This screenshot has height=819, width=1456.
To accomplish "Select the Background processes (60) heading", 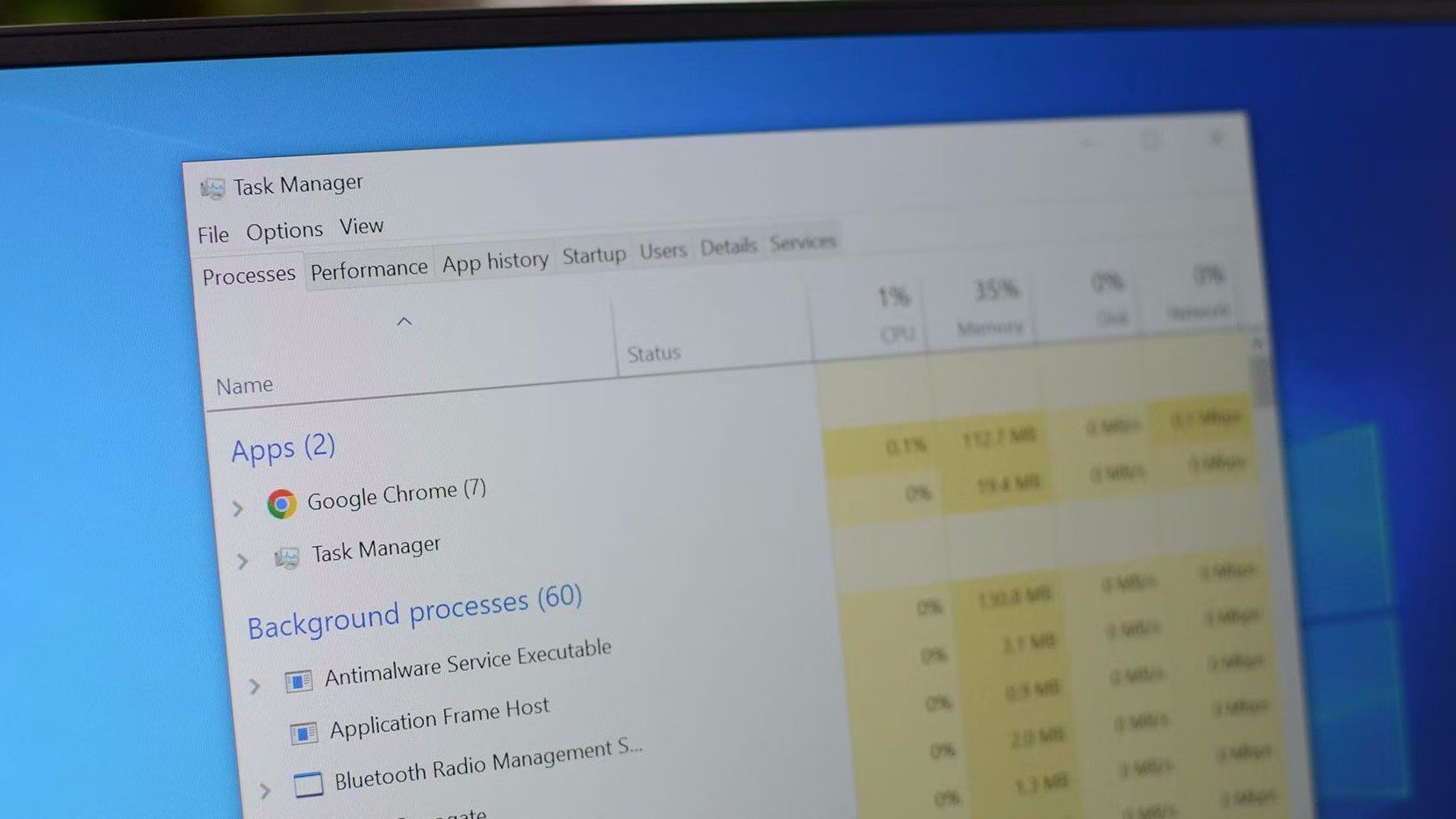I will (x=415, y=612).
